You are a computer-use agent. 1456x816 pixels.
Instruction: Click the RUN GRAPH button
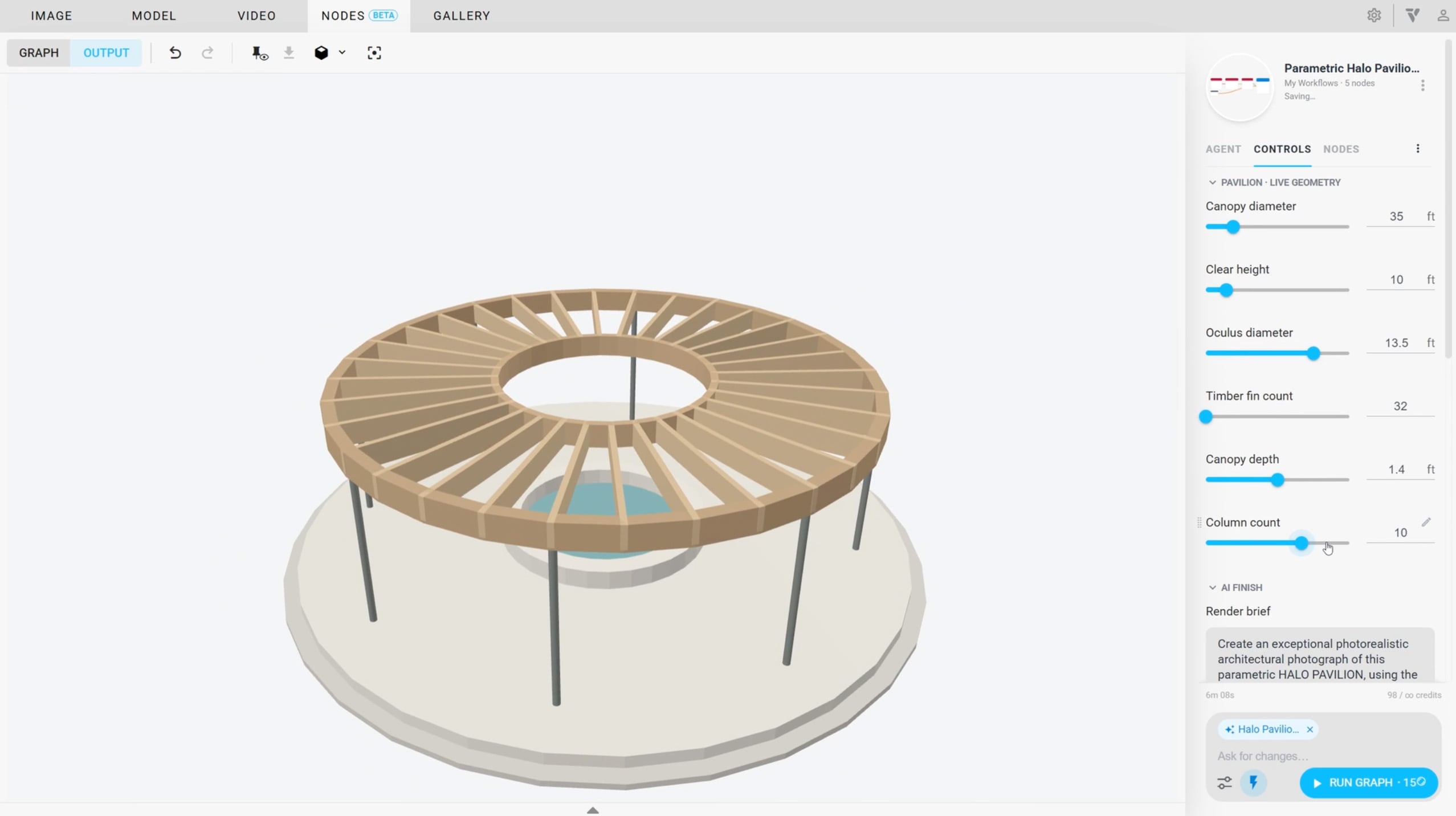pyautogui.click(x=1368, y=782)
